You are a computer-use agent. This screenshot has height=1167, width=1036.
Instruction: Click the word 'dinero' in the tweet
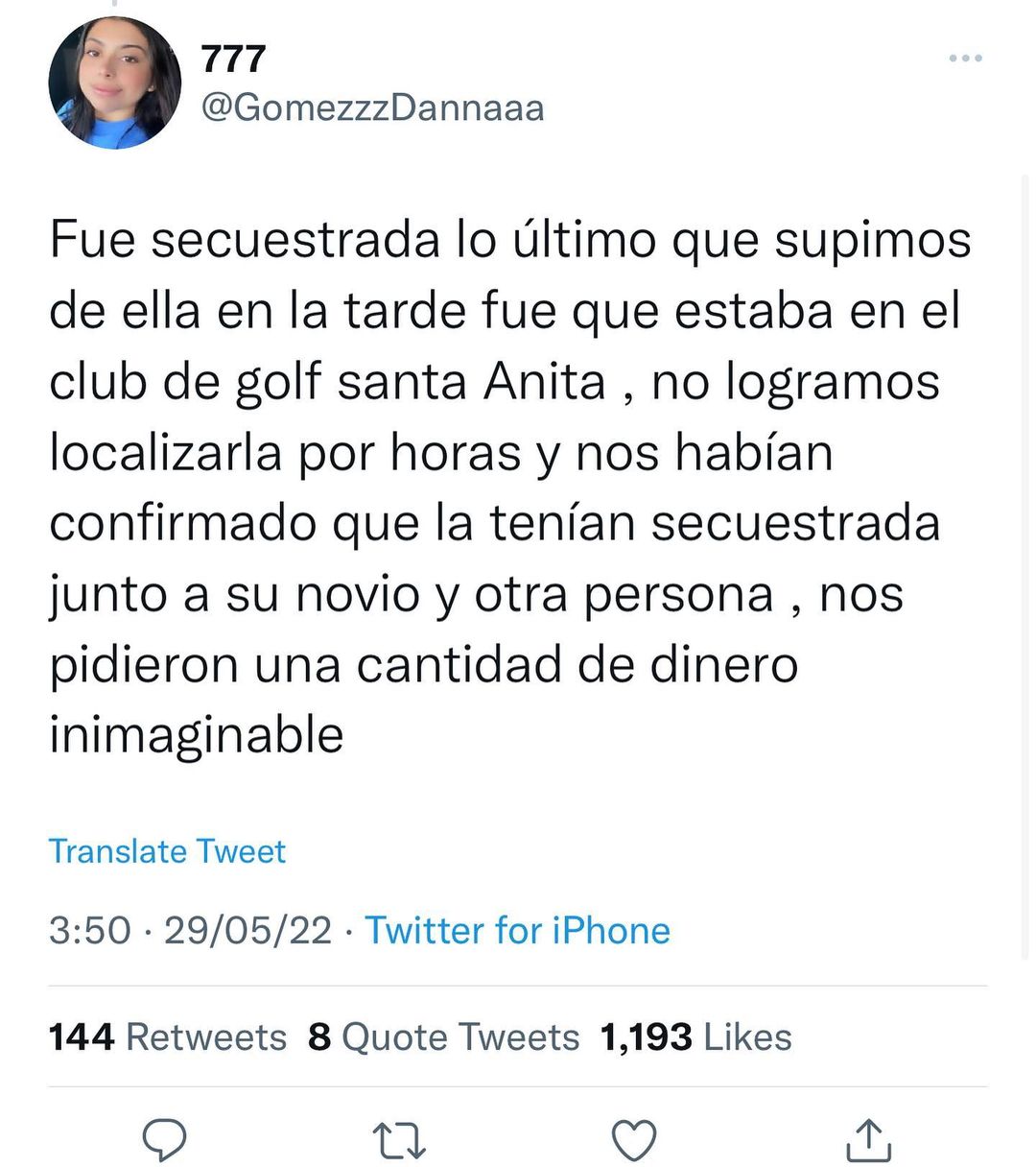click(x=723, y=665)
